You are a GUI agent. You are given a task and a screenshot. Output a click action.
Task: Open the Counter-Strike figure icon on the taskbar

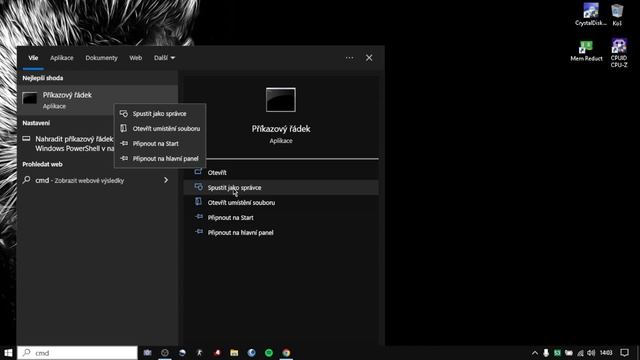click(x=200, y=353)
